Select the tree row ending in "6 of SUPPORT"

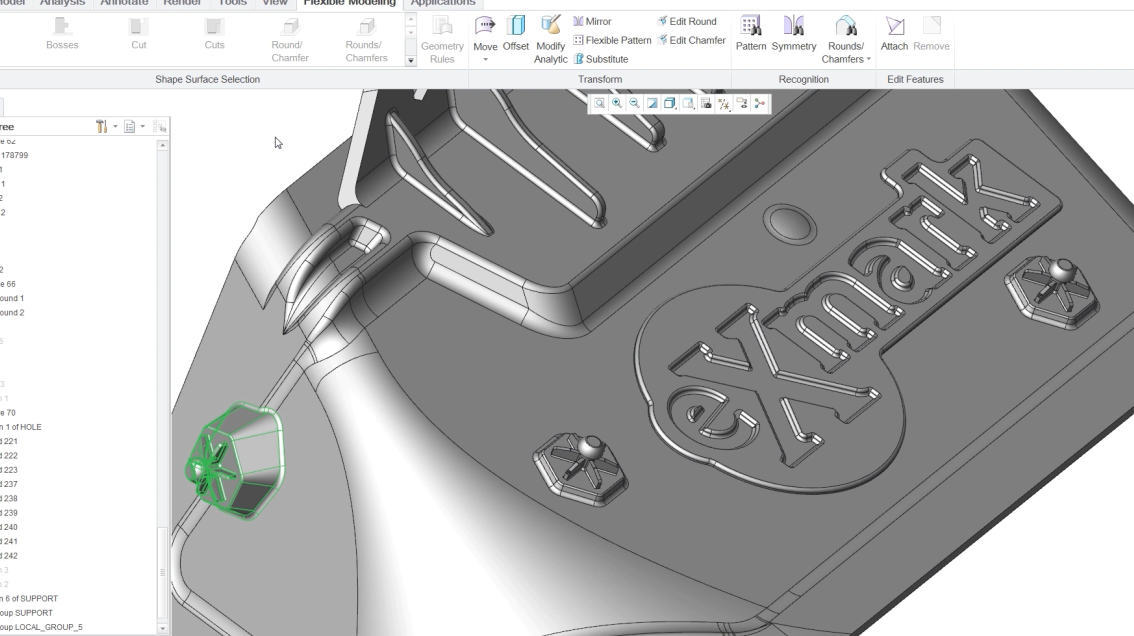point(29,598)
